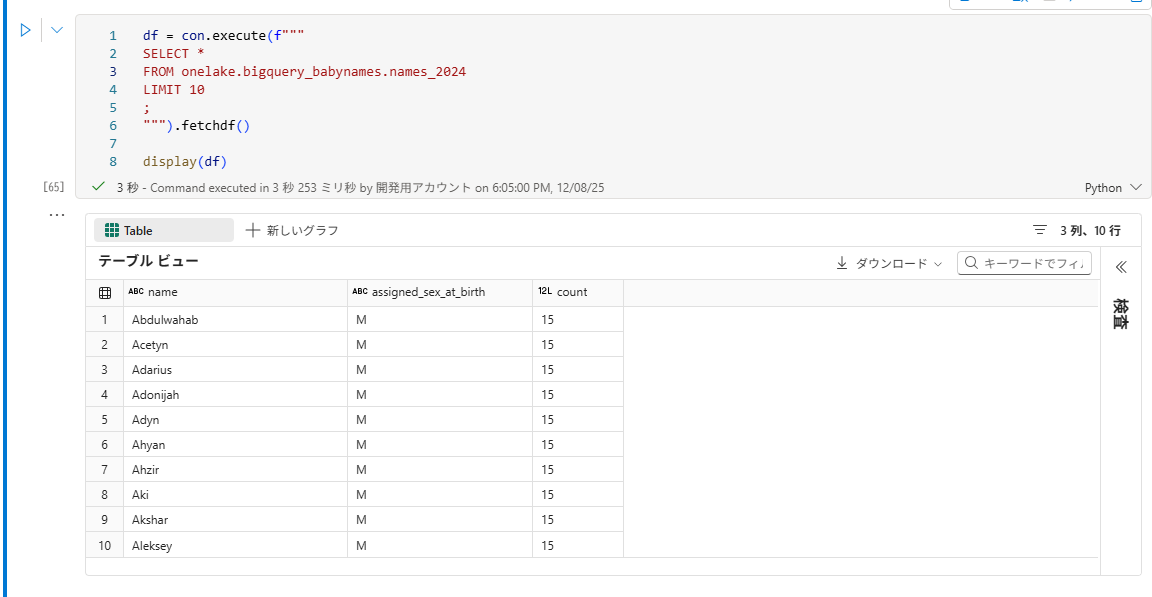Click the 3 列、10 行 summary text
The height and width of the screenshot is (597, 1152).
[1090, 231]
